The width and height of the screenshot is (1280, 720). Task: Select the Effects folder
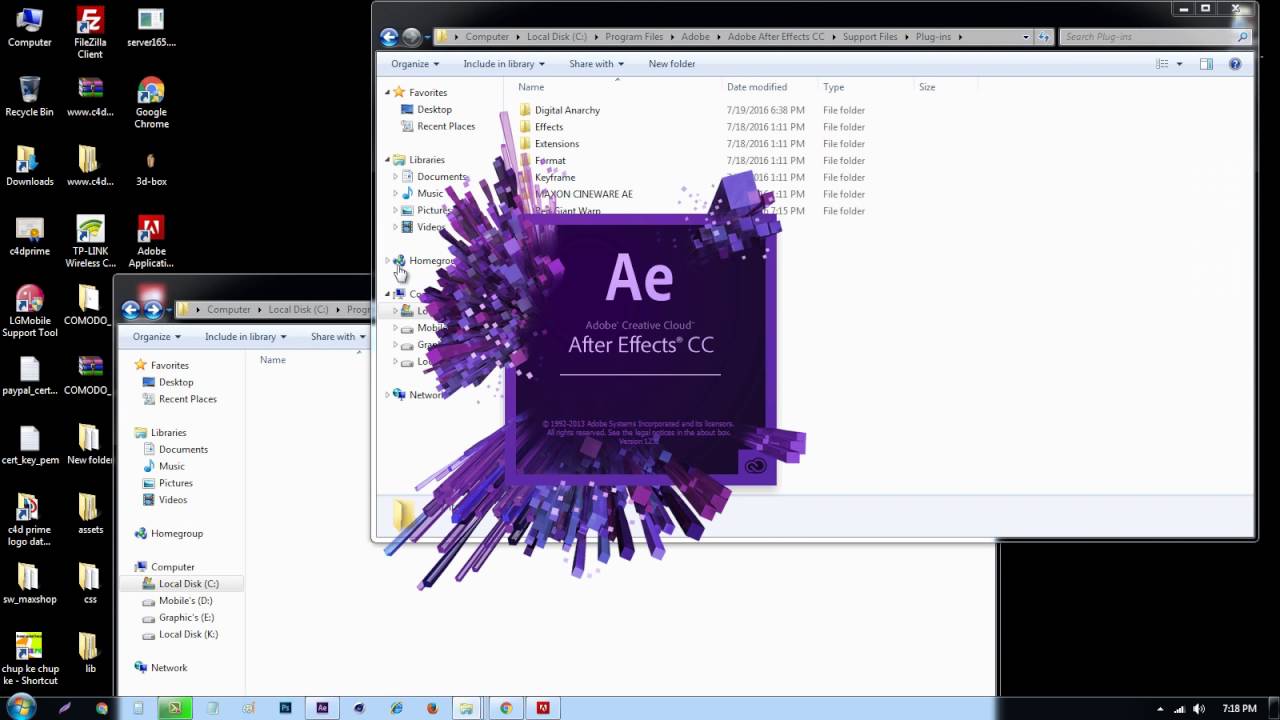(x=549, y=127)
